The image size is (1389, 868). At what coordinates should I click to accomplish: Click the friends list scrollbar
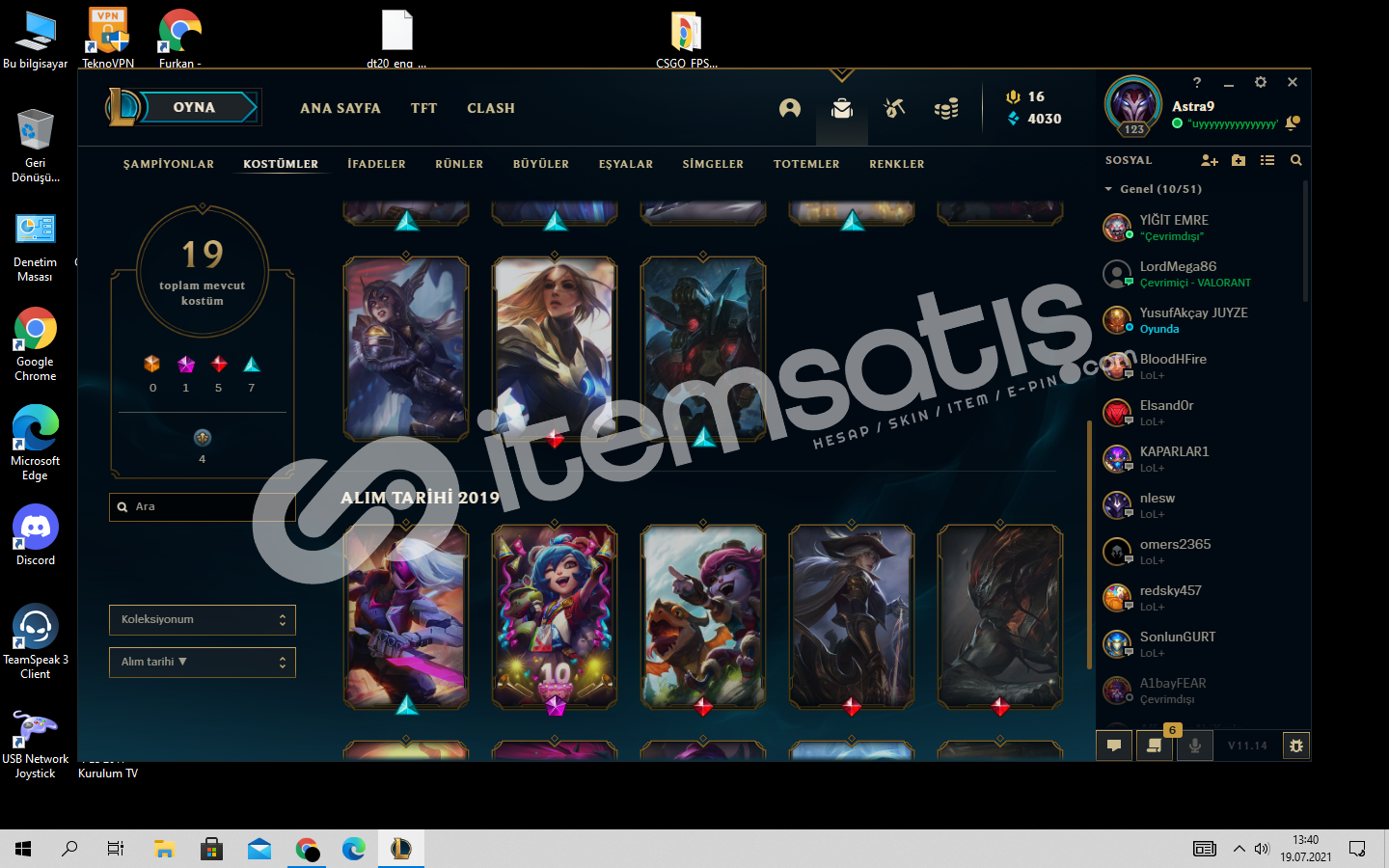click(1306, 241)
